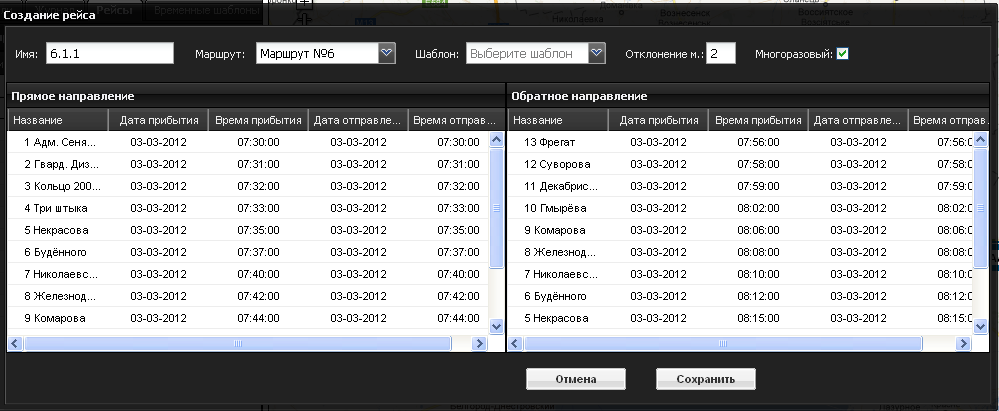Viewport: 999px width, 411px height.
Task: Click left arrow of Обратное направление horizontal scrollbar
Action: 515,343
